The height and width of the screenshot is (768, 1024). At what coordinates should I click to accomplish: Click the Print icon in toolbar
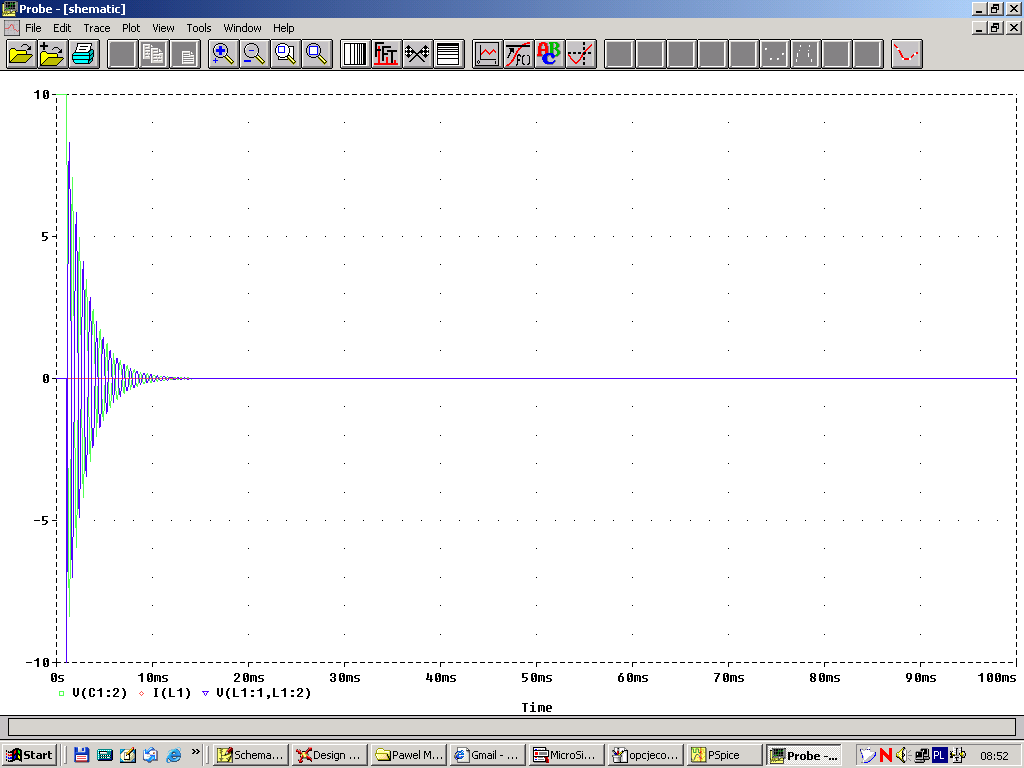83,54
